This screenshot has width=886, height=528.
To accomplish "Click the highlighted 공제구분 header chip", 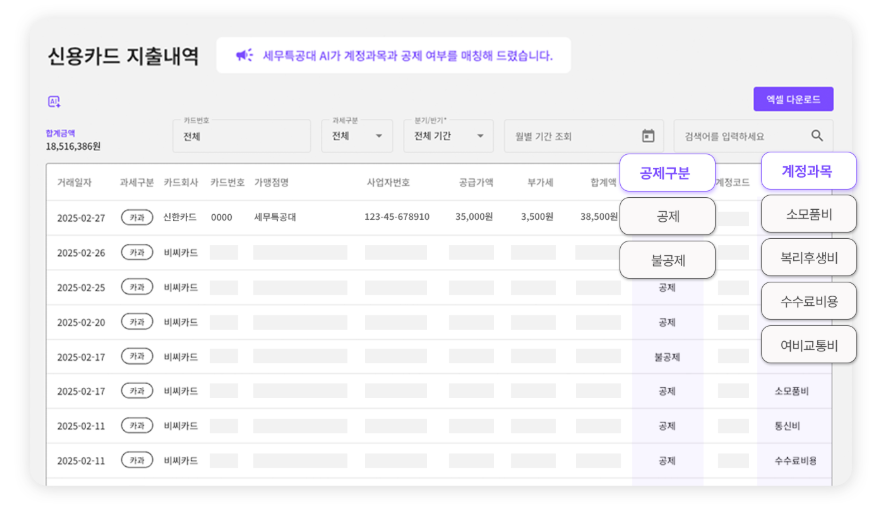I will point(667,172).
